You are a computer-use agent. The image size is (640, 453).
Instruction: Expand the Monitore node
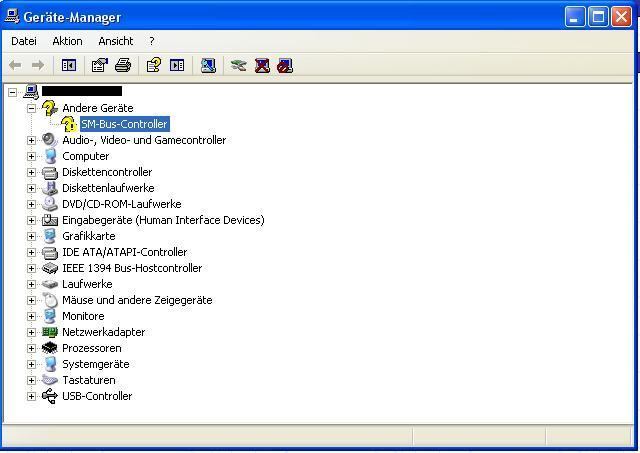(31, 316)
